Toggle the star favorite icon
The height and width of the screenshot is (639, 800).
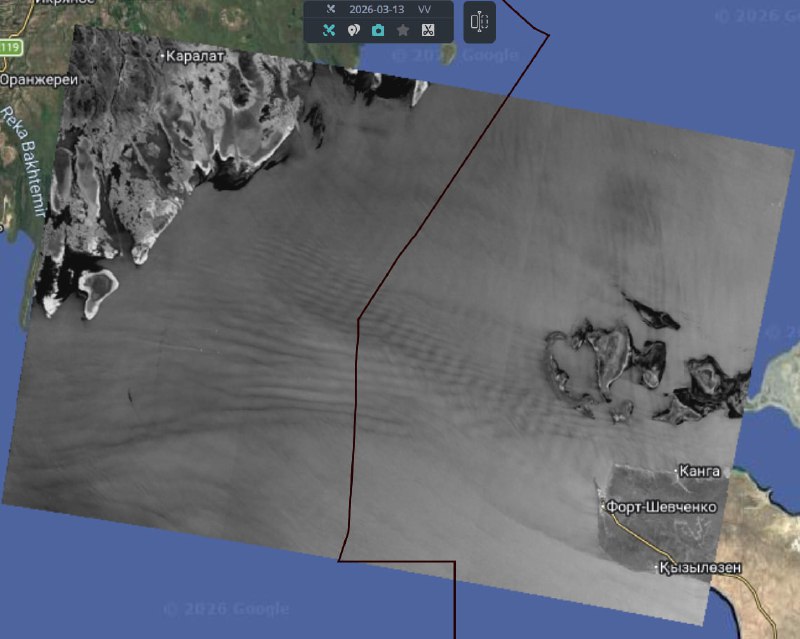pos(403,30)
